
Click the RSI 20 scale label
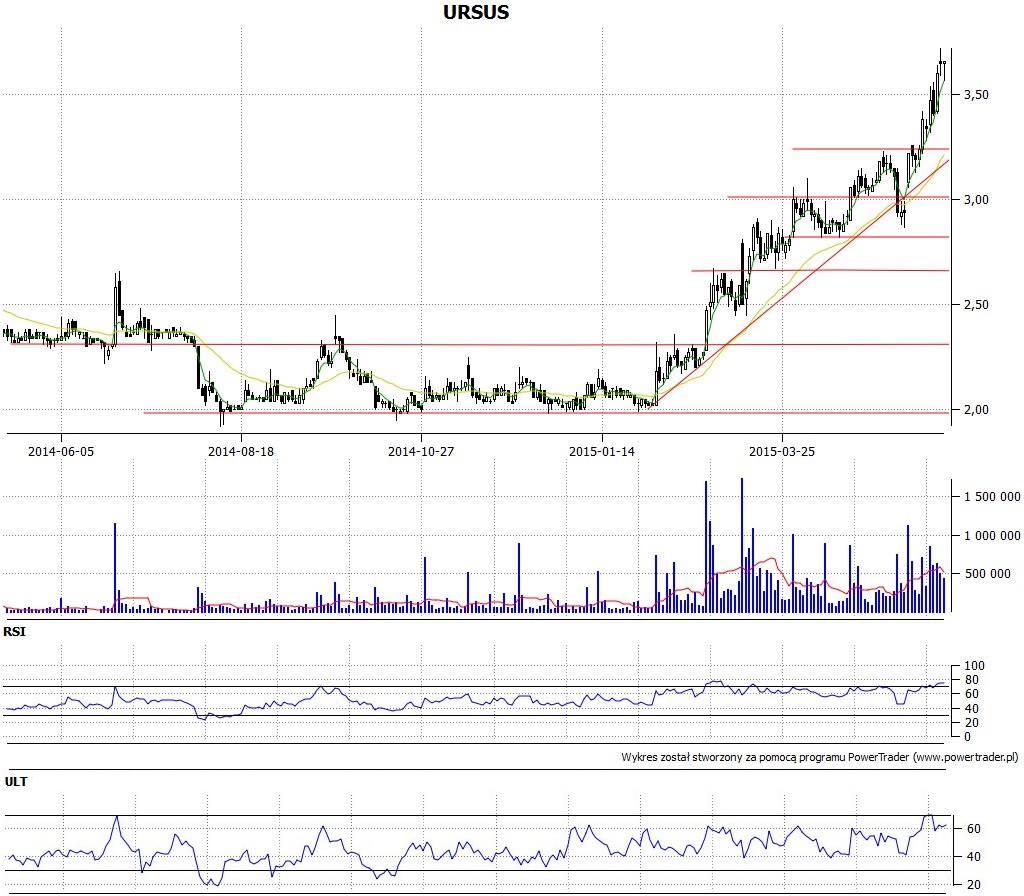[x=972, y=722]
